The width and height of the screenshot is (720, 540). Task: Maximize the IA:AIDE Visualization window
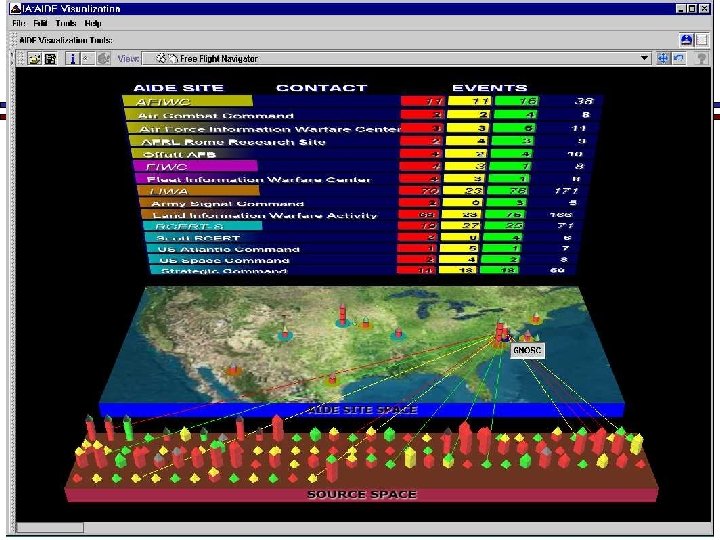click(692, 8)
